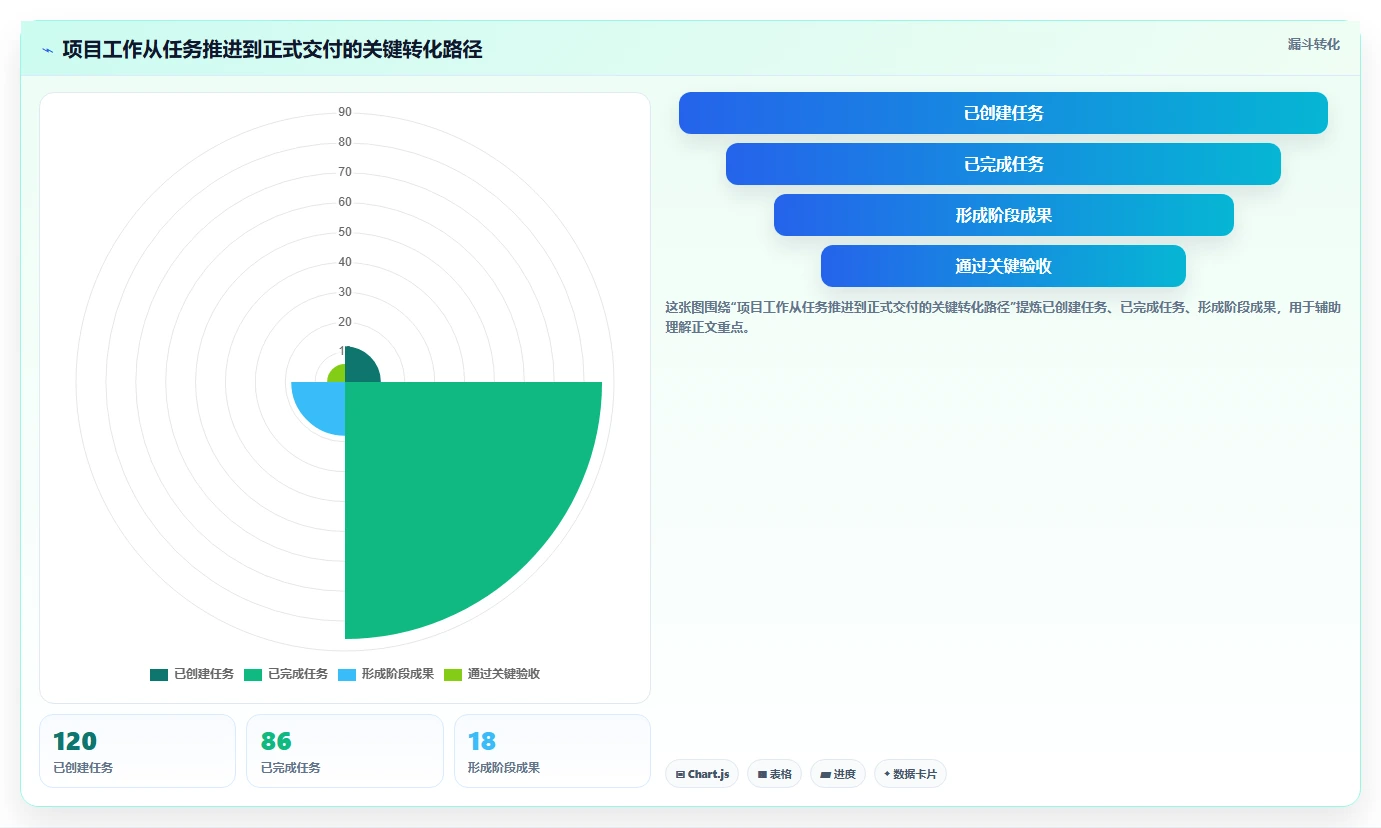Open the 120 已创建任务 stat card
Image resolution: width=1381 pixels, height=828 pixels.
(137, 751)
